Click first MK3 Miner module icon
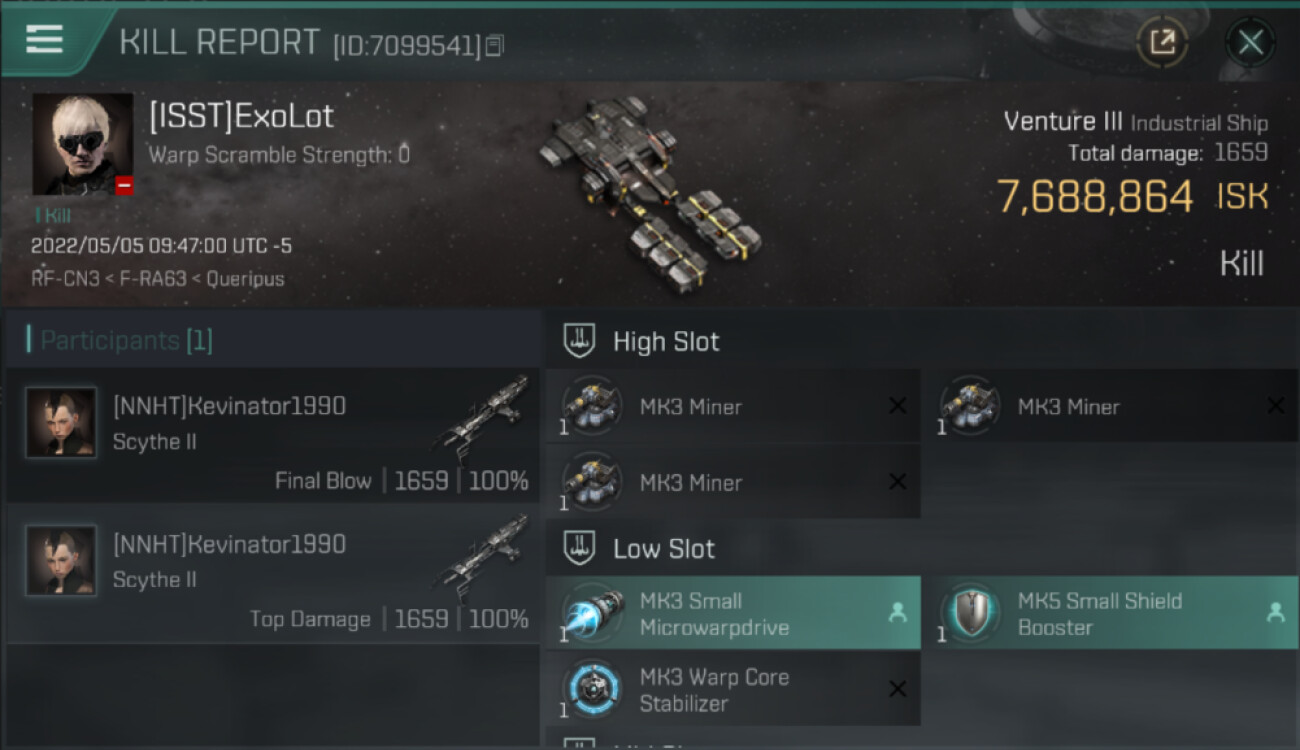This screenshot has height=750, width=1300. 592,406
